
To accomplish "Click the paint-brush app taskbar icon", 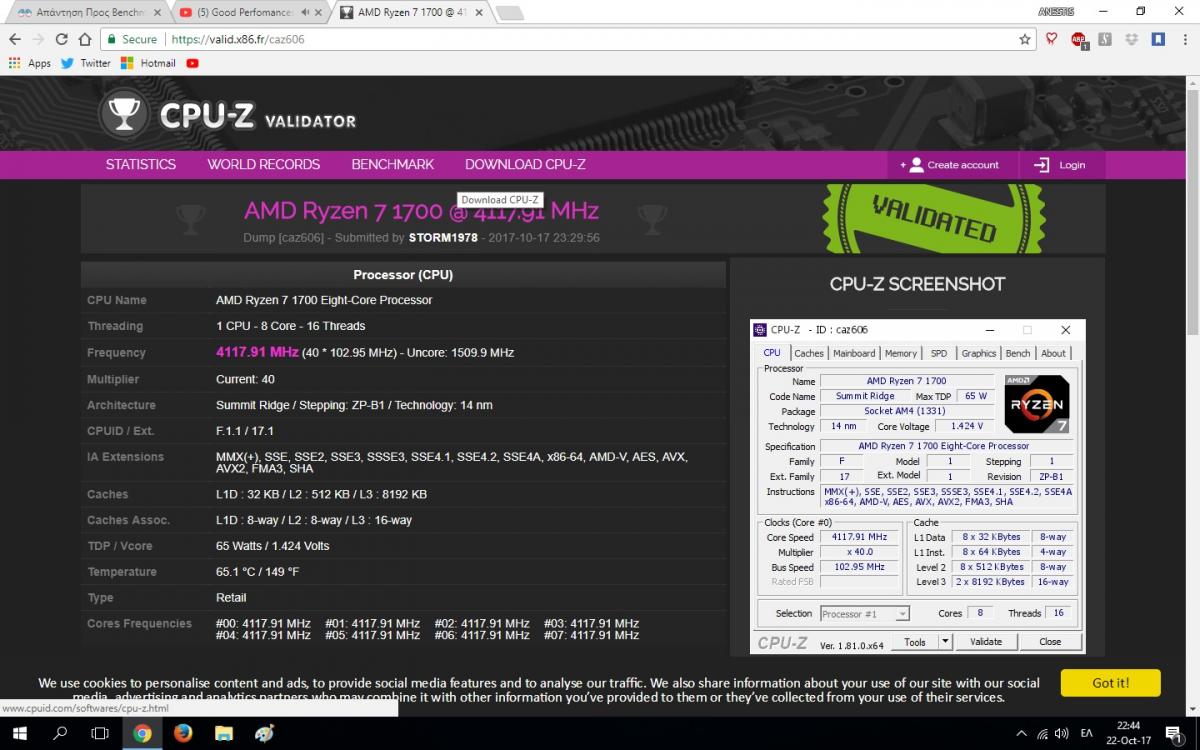I will coord(264,733).
